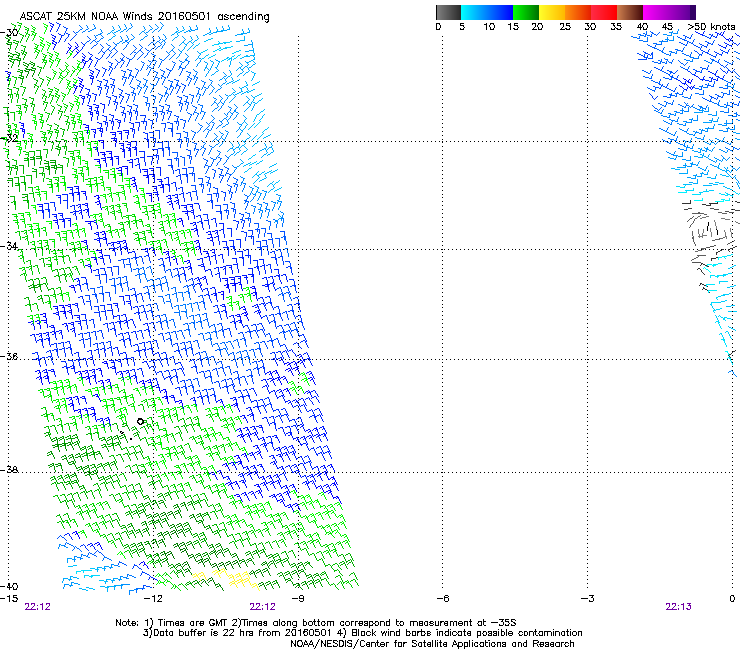Click the 22:12 time label below -15 longitude
Screen dimensions: 740x650
[x=37, y=607]
